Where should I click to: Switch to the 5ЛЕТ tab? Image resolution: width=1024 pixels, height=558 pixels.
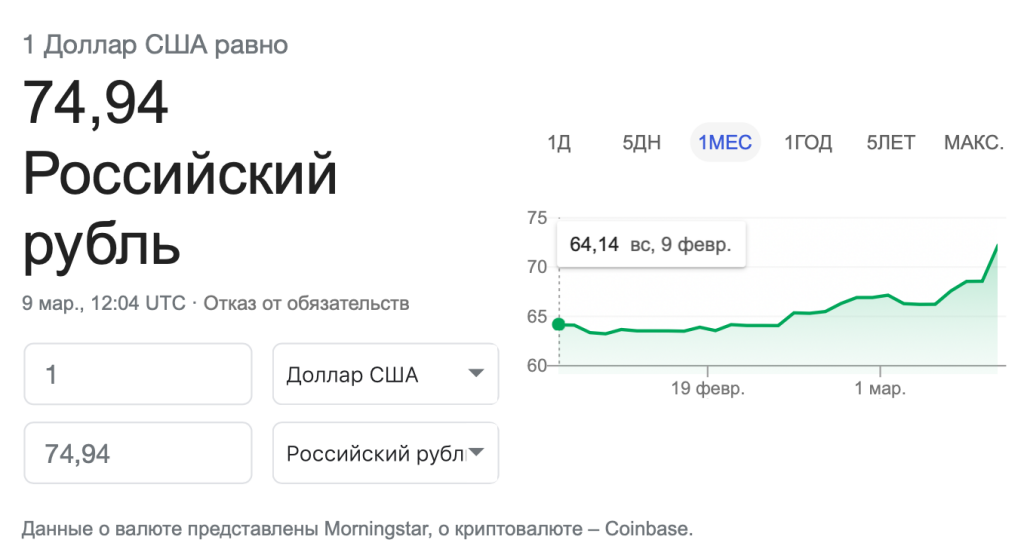coord(890,143)
